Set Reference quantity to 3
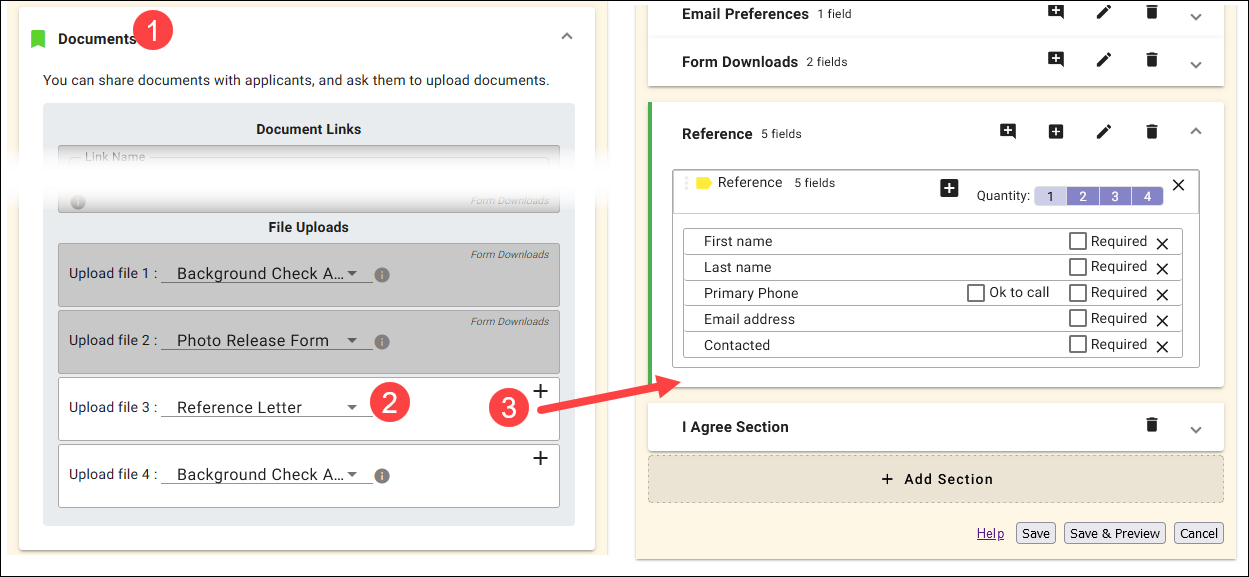Image resolution: width=1249 pixels, height=577 pixels. [x=1115, y=196]
